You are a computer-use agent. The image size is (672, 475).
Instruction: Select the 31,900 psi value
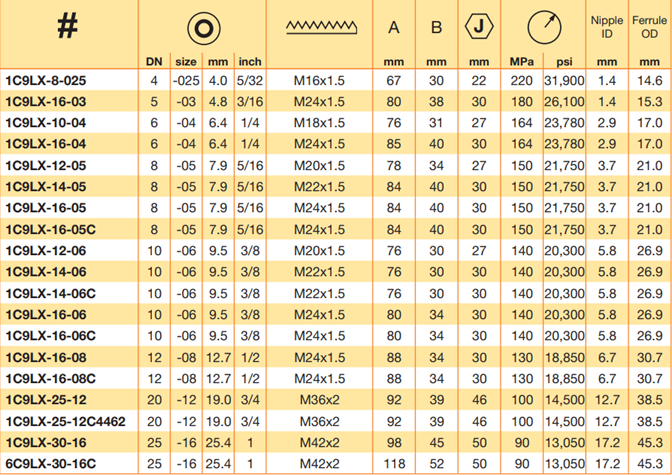(564, 80)
